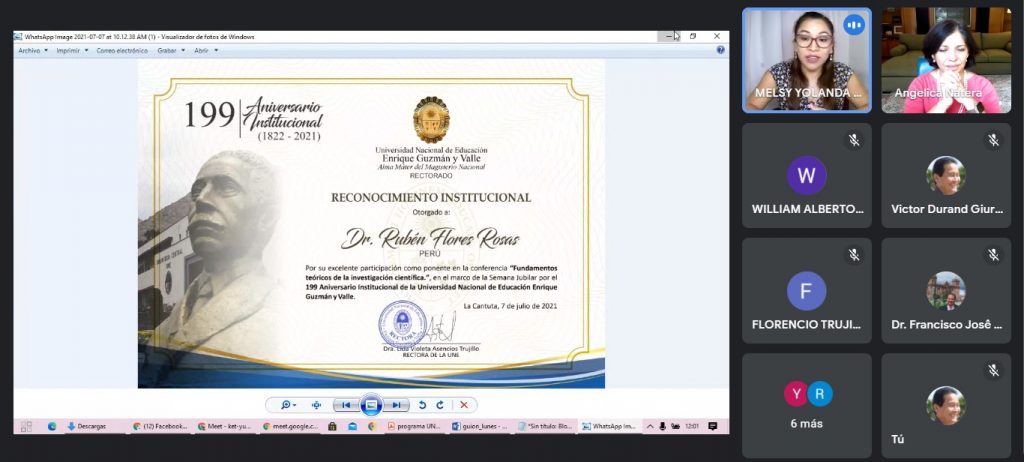Minimize the photo viewer window
Screen dimensions: 1024x462
668,37
